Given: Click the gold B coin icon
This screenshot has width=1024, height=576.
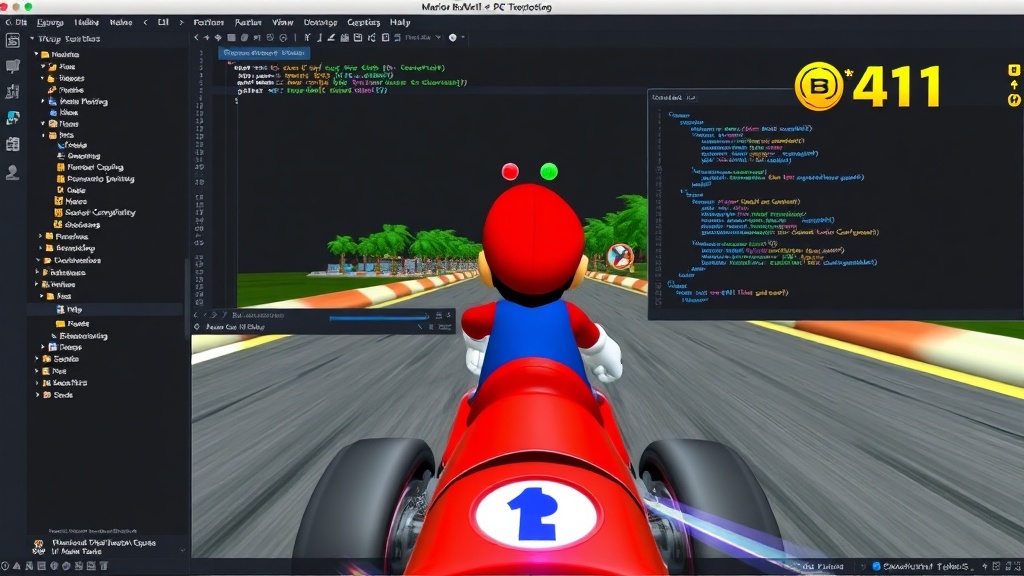Looking at the screenshot, I should point(819,86).
